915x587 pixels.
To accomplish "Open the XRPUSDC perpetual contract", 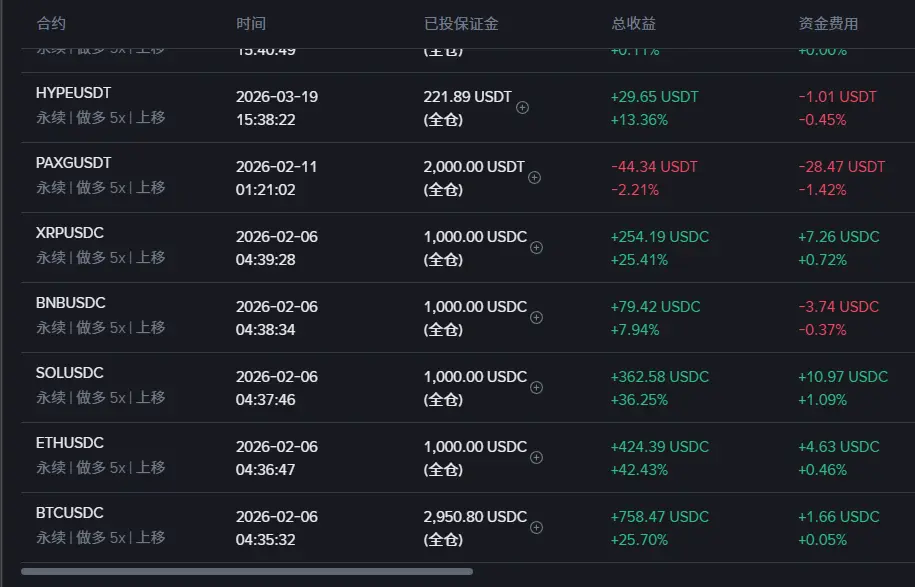I will coord(70,233).
